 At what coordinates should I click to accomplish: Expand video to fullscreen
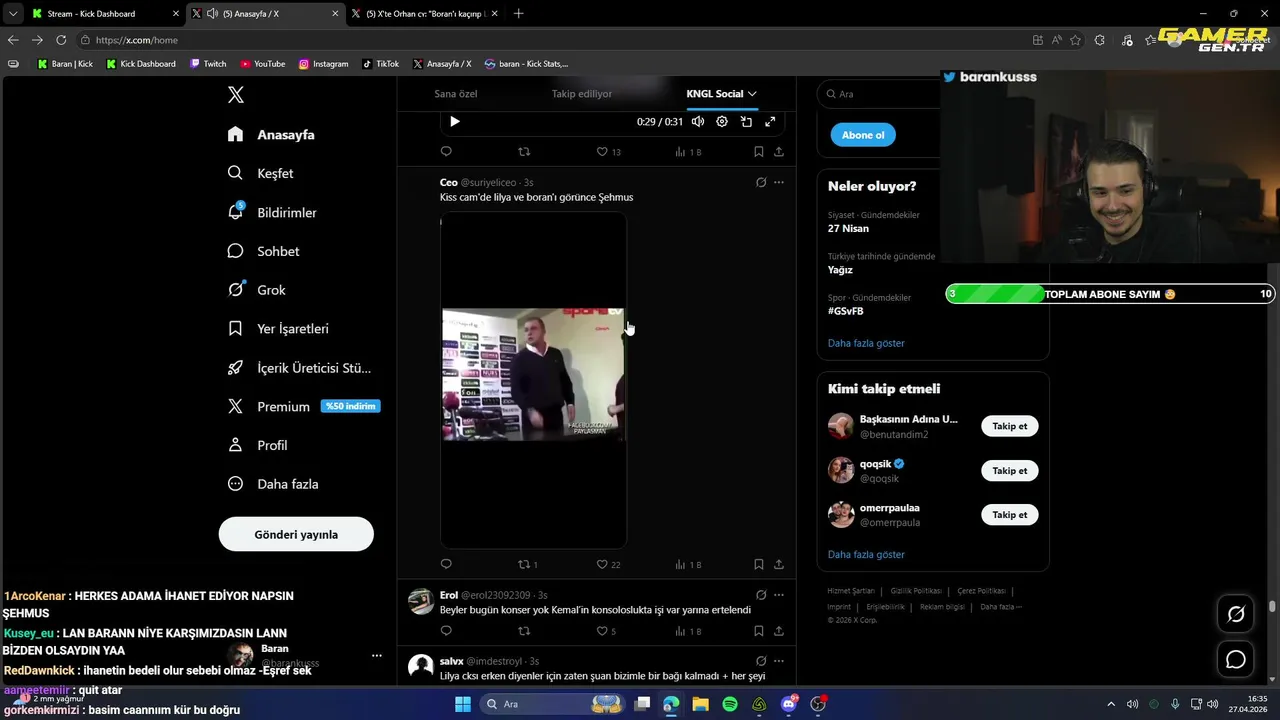770,122
